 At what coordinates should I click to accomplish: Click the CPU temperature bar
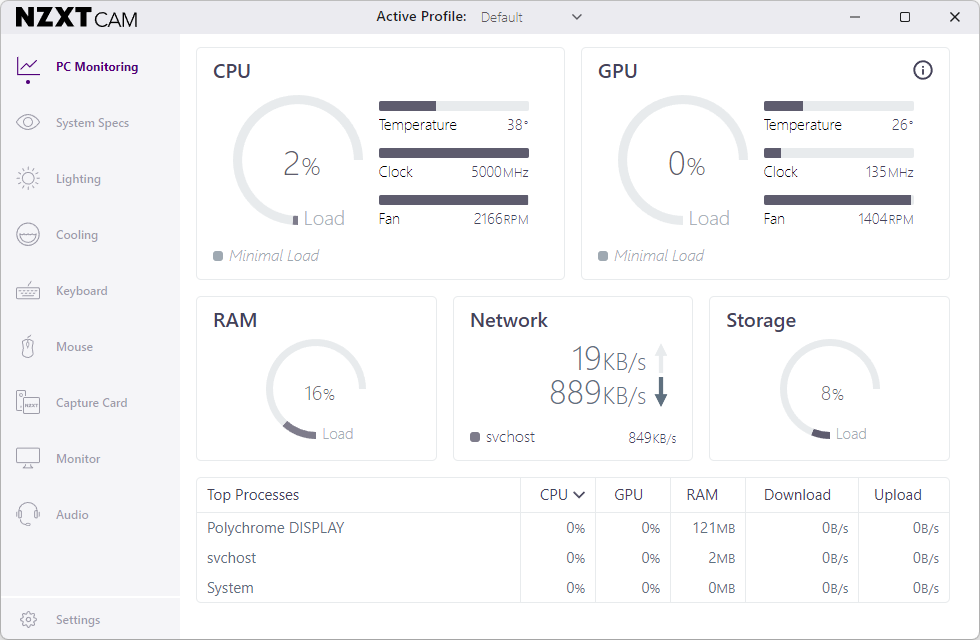click(453, 106)
